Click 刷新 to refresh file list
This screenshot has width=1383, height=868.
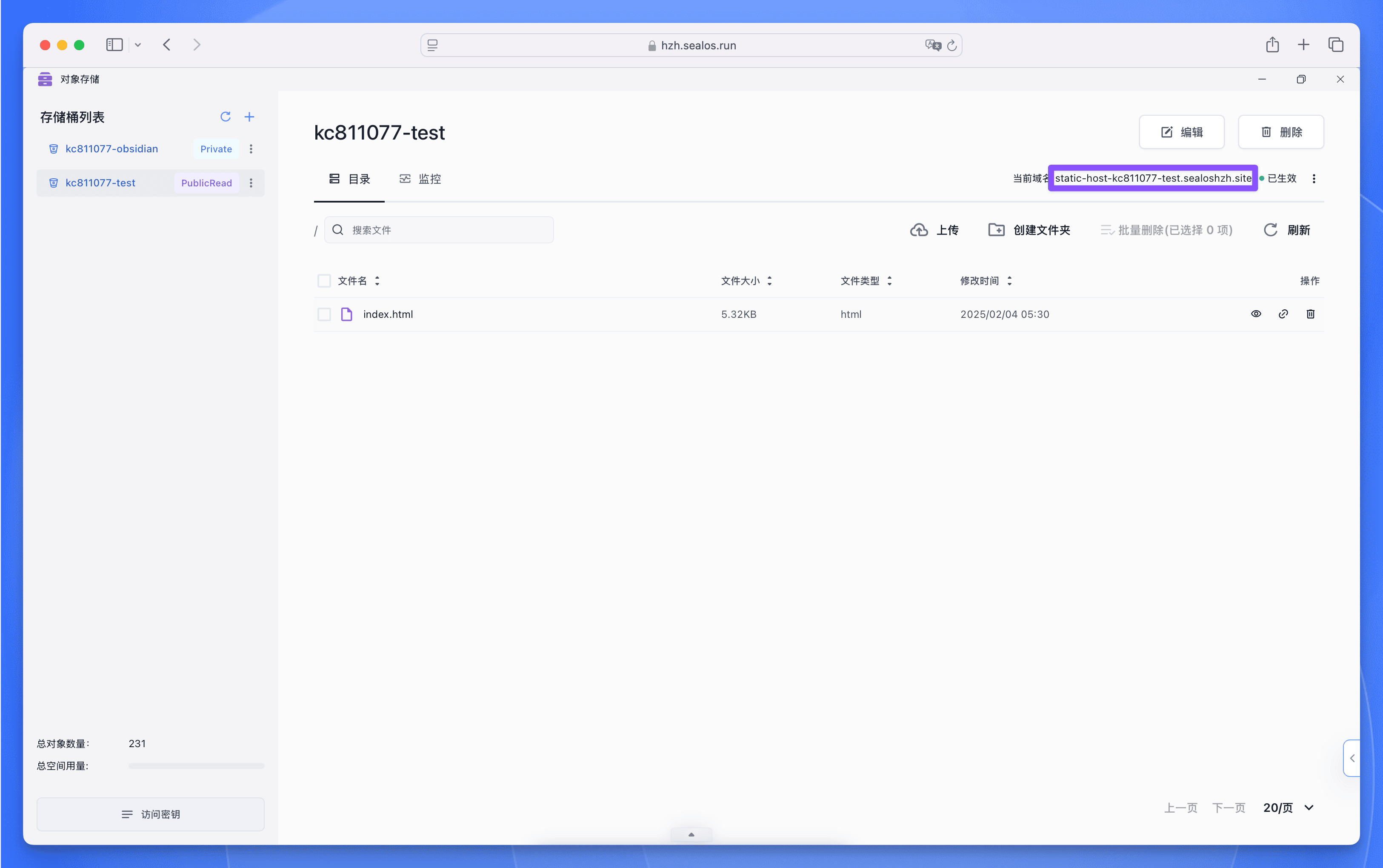click(x=1286, y=230)
